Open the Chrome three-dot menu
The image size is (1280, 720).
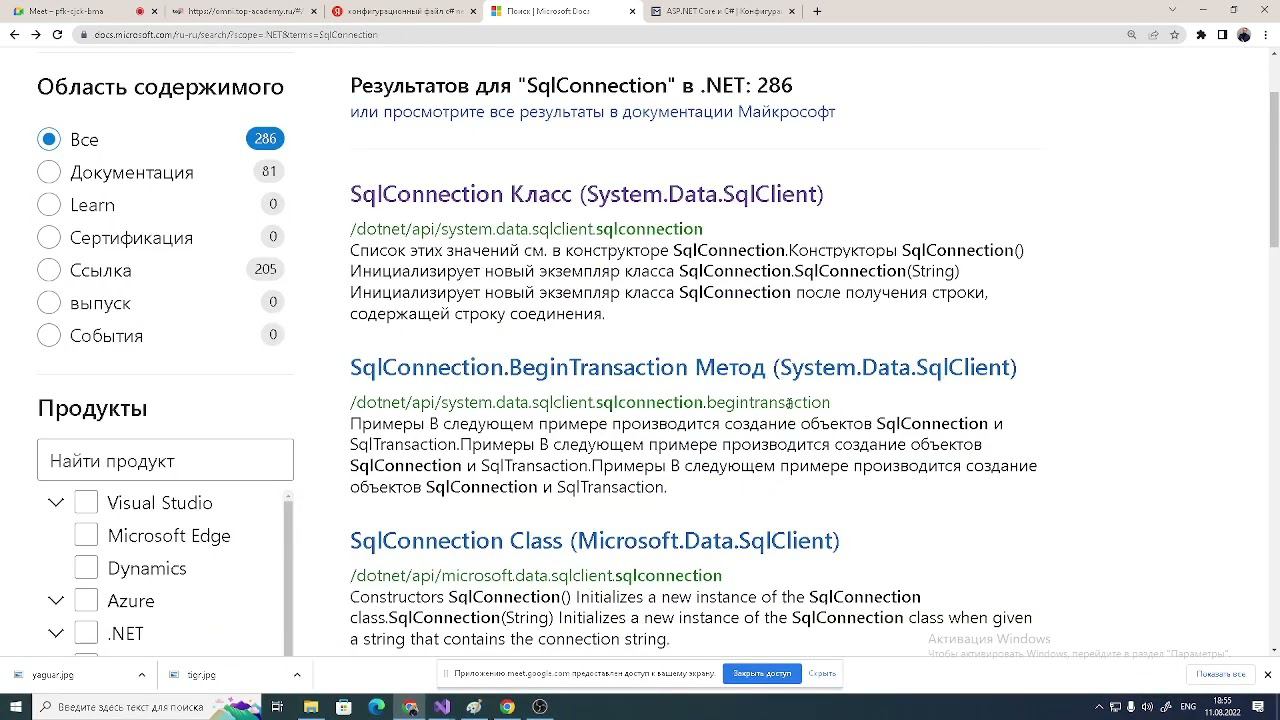pyautogui.click(x=1265, y=34)
